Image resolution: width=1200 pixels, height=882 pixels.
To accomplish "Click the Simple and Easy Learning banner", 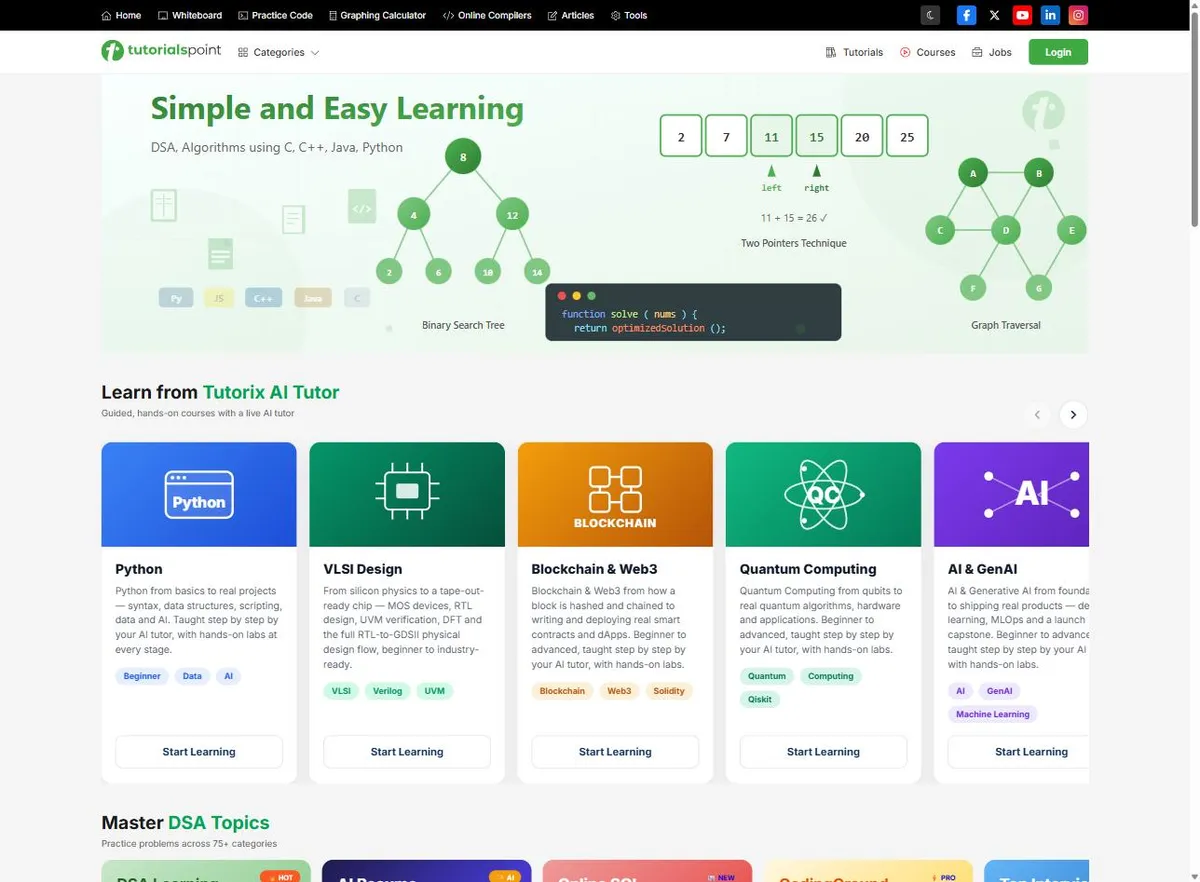I will 594,213.
